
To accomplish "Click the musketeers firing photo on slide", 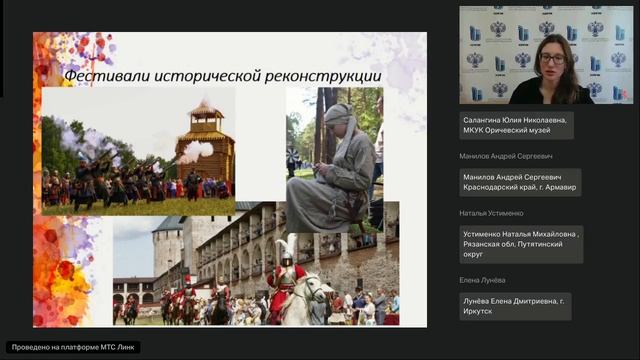I will pos(139,151).
